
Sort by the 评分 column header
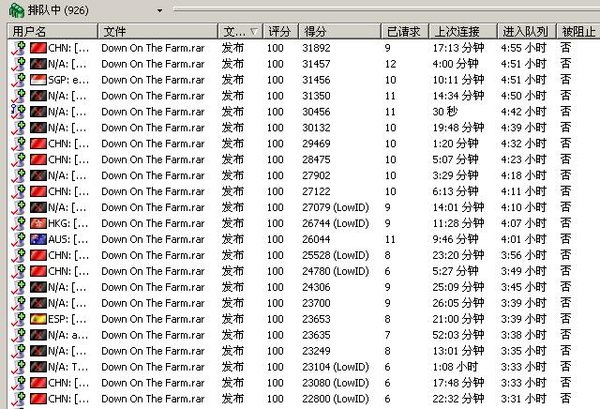click(x=280, y=31)
